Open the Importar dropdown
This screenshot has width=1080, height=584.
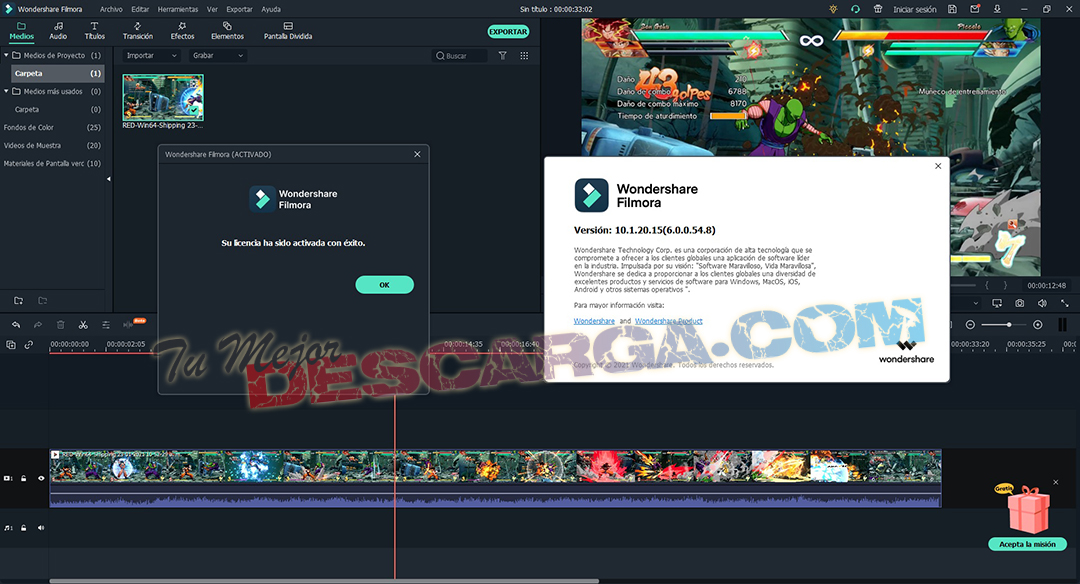tap(152, 56)
